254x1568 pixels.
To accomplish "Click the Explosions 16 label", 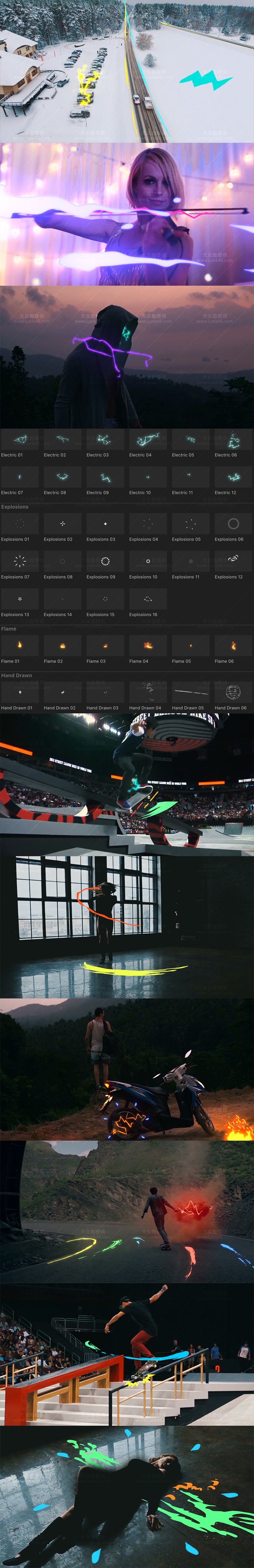I will coord(143,615).
